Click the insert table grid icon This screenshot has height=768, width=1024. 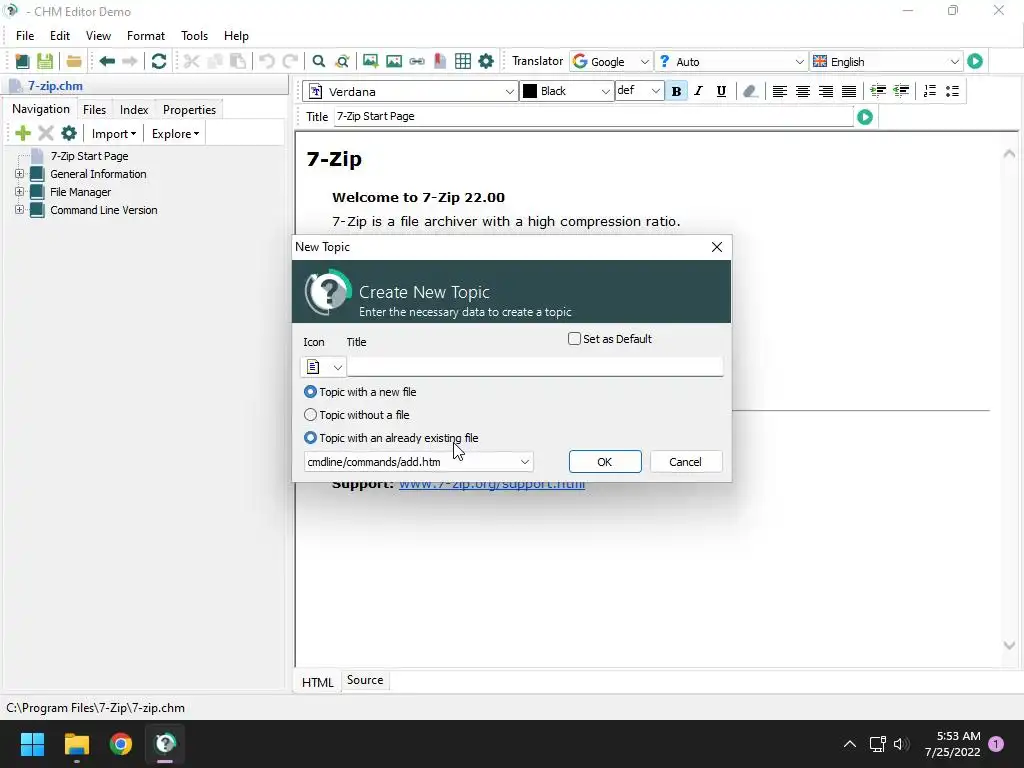point(463,61)
